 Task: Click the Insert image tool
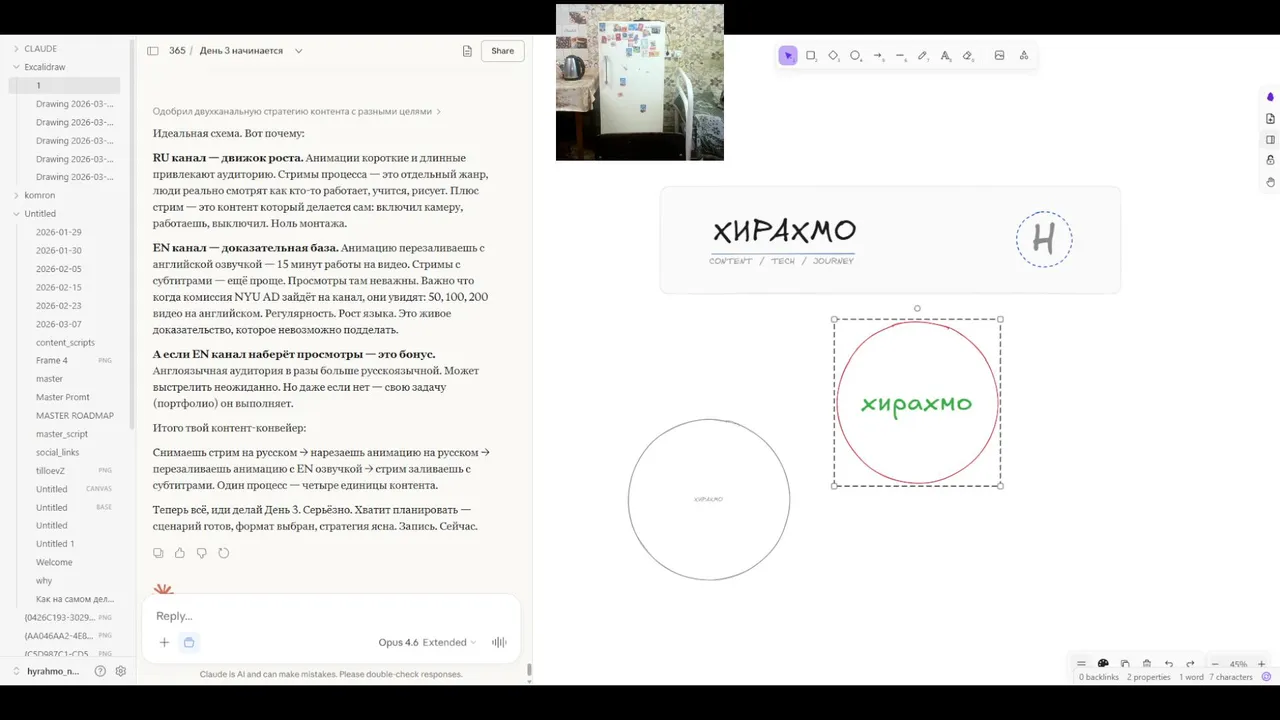point(999,56)
